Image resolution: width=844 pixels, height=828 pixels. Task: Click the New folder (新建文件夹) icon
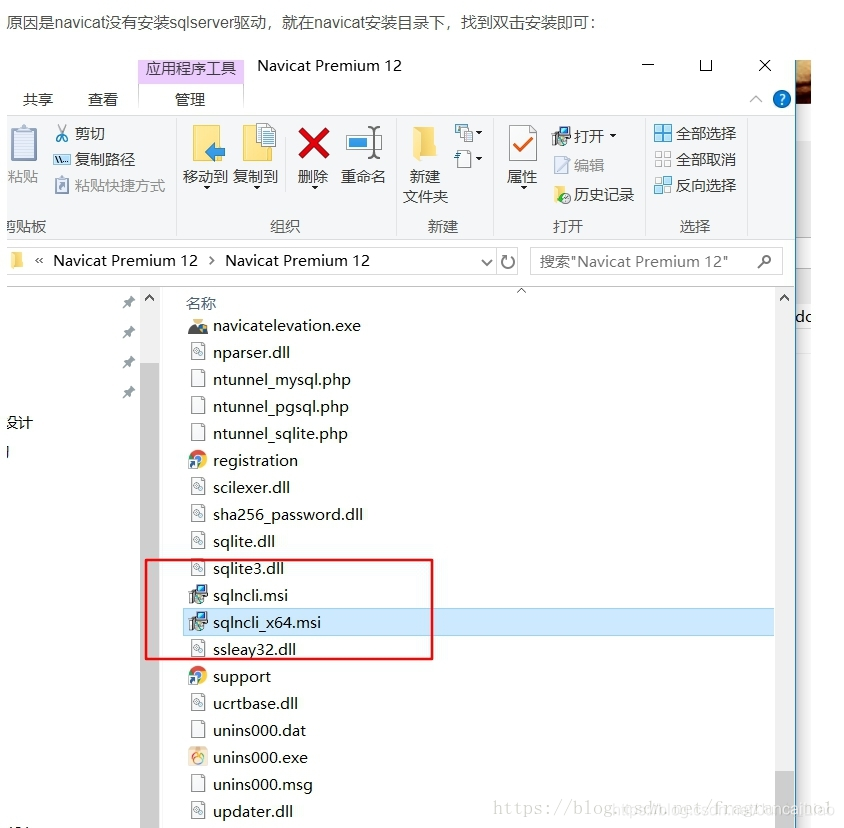(424, 142)
